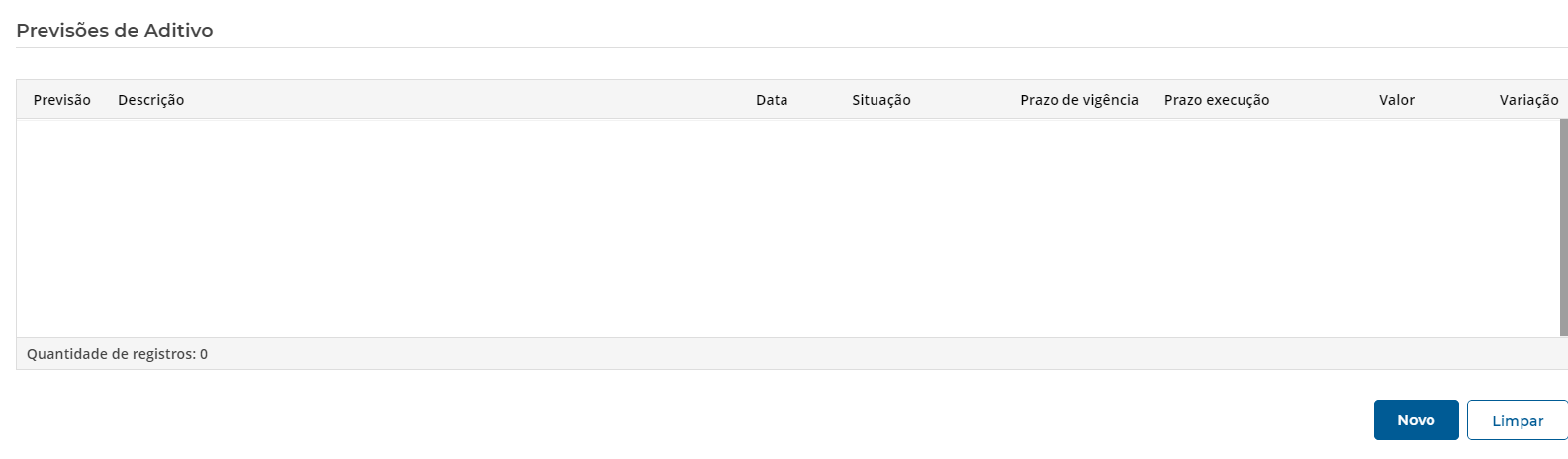Click header gap between Situação and Prazo de vigência
The image size is (1568, 459).
tap(965, 100)
